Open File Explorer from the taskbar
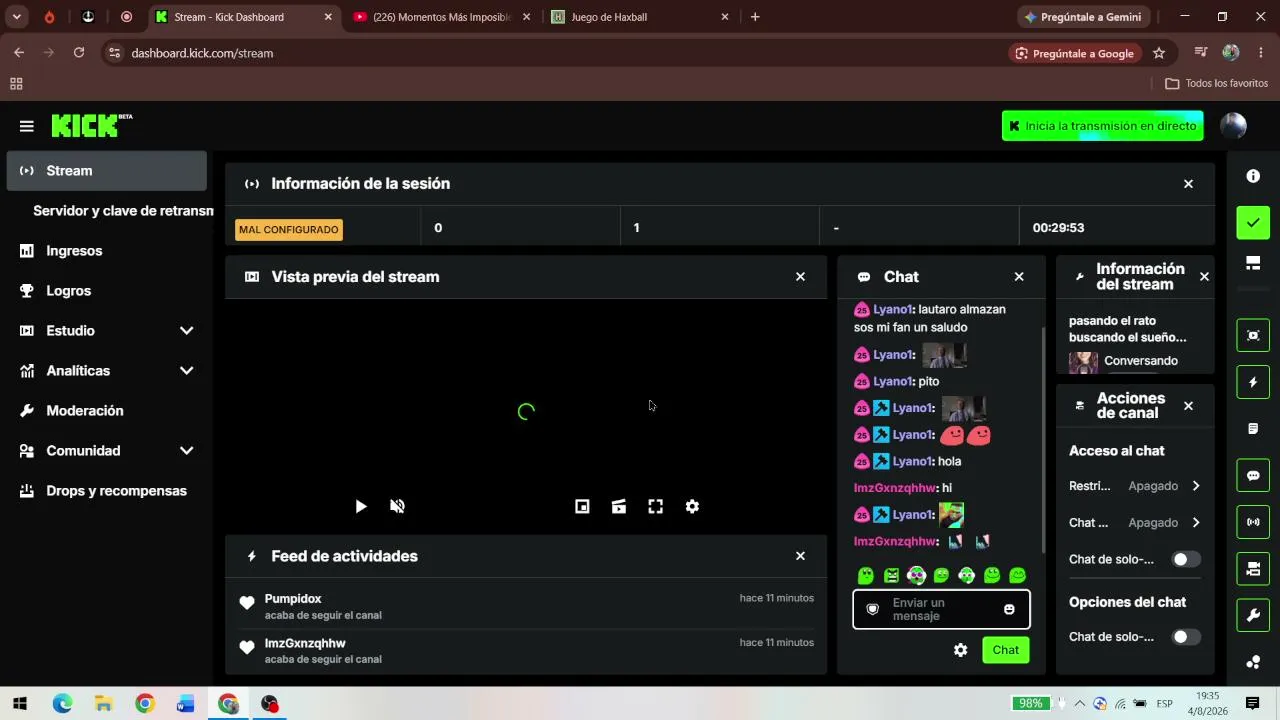This screenshot has width=1280, height=720. (x=103, y=704)
